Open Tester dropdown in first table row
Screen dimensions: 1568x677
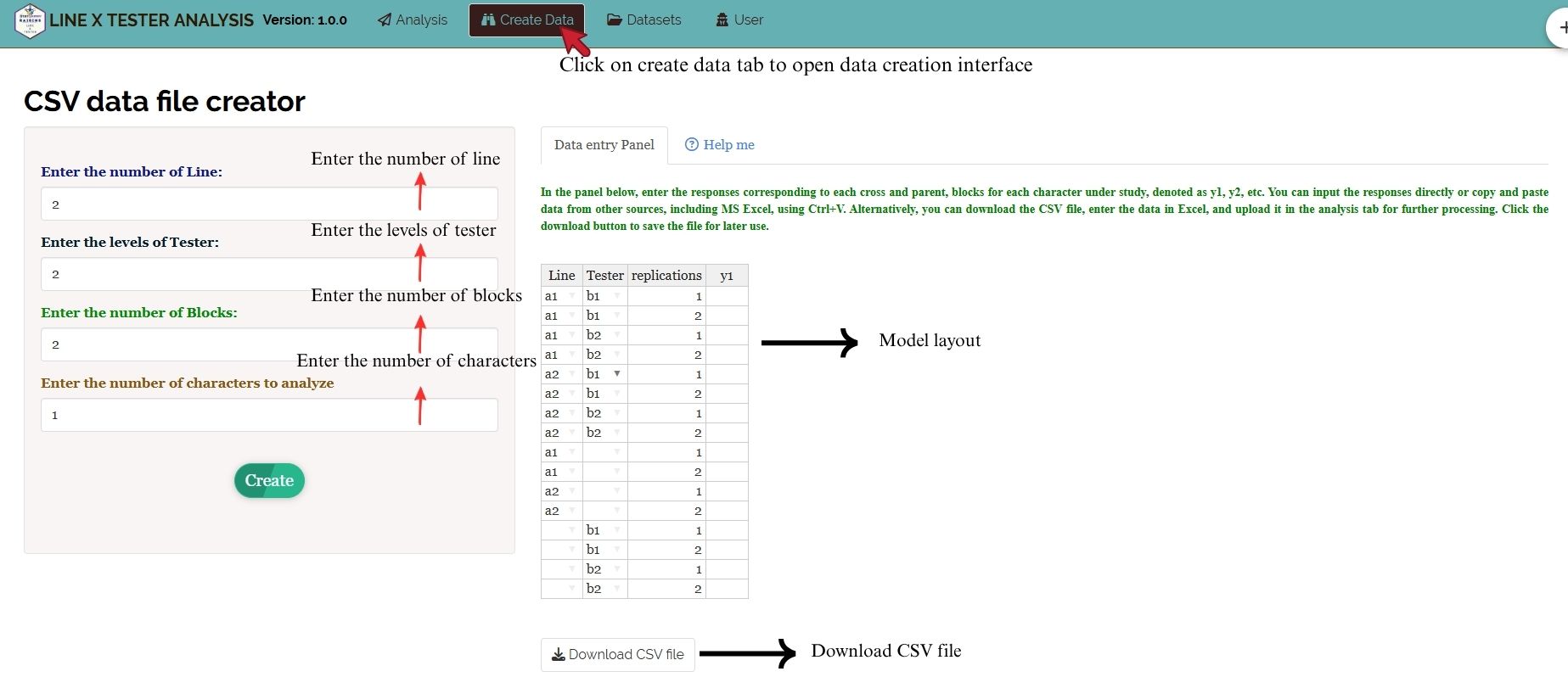pyautogui.click(x=617, y=296)
